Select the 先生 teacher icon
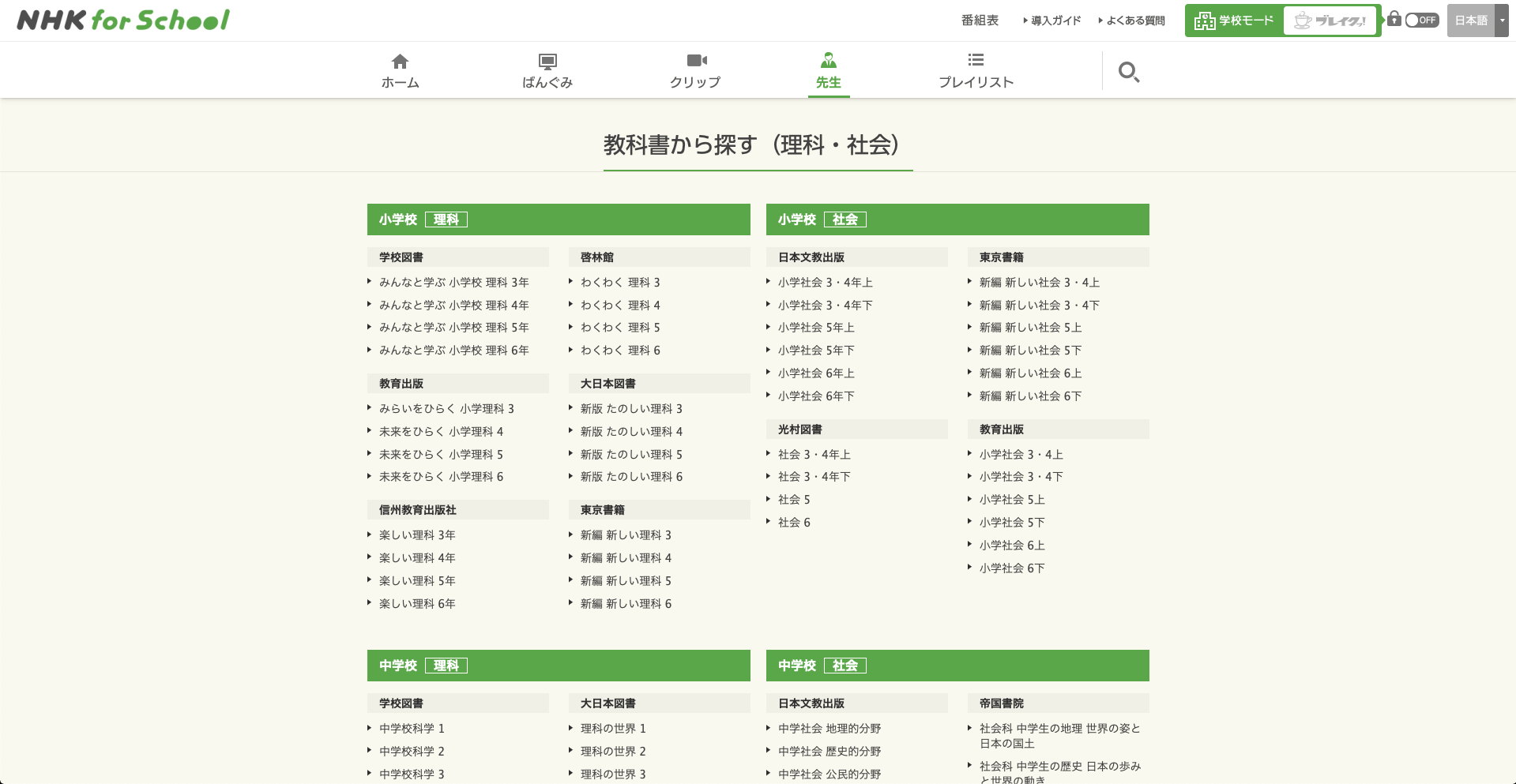 tap(829, 60)
